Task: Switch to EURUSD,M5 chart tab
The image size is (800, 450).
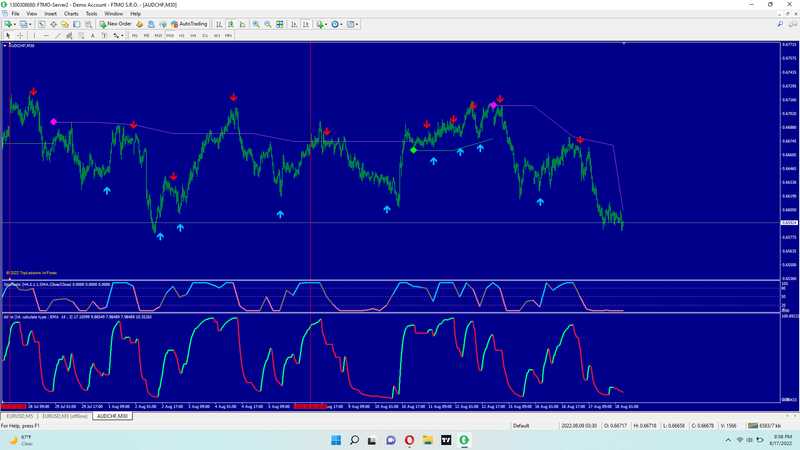Action: pyautogui.click(x=19, y=416)
